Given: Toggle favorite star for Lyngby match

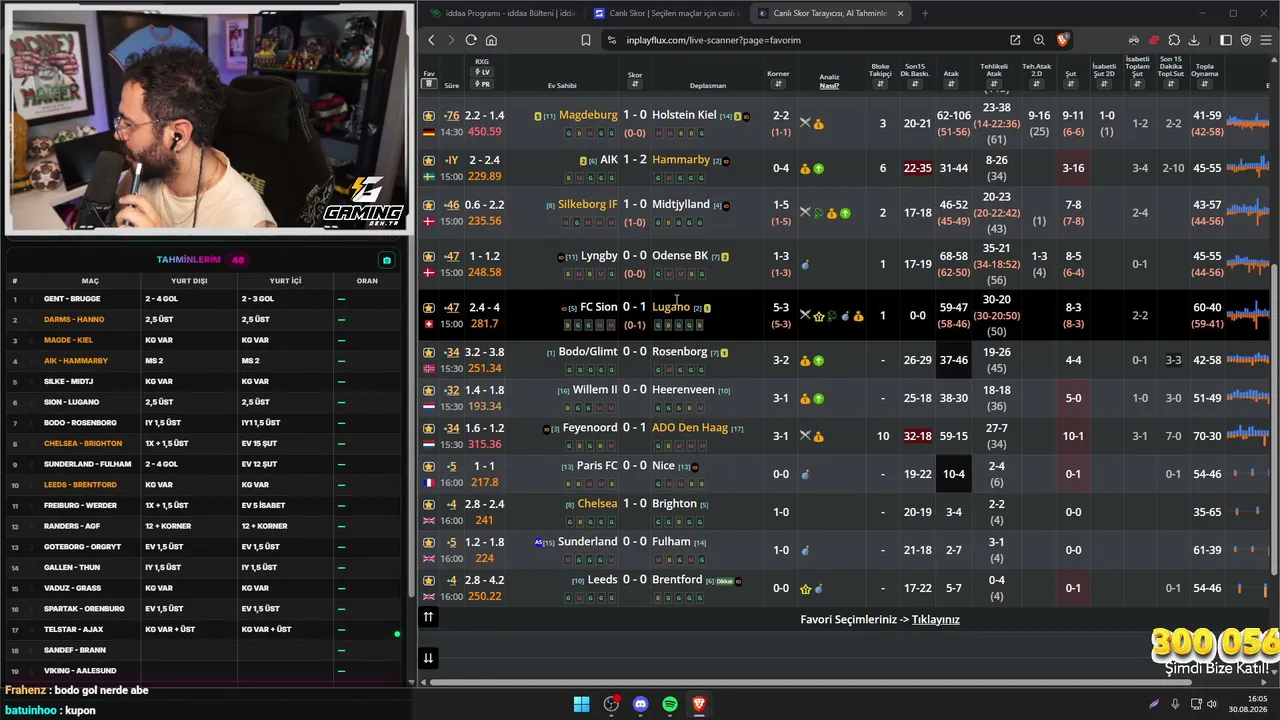Looking at the screenshot, I should [x=429, y=256].
